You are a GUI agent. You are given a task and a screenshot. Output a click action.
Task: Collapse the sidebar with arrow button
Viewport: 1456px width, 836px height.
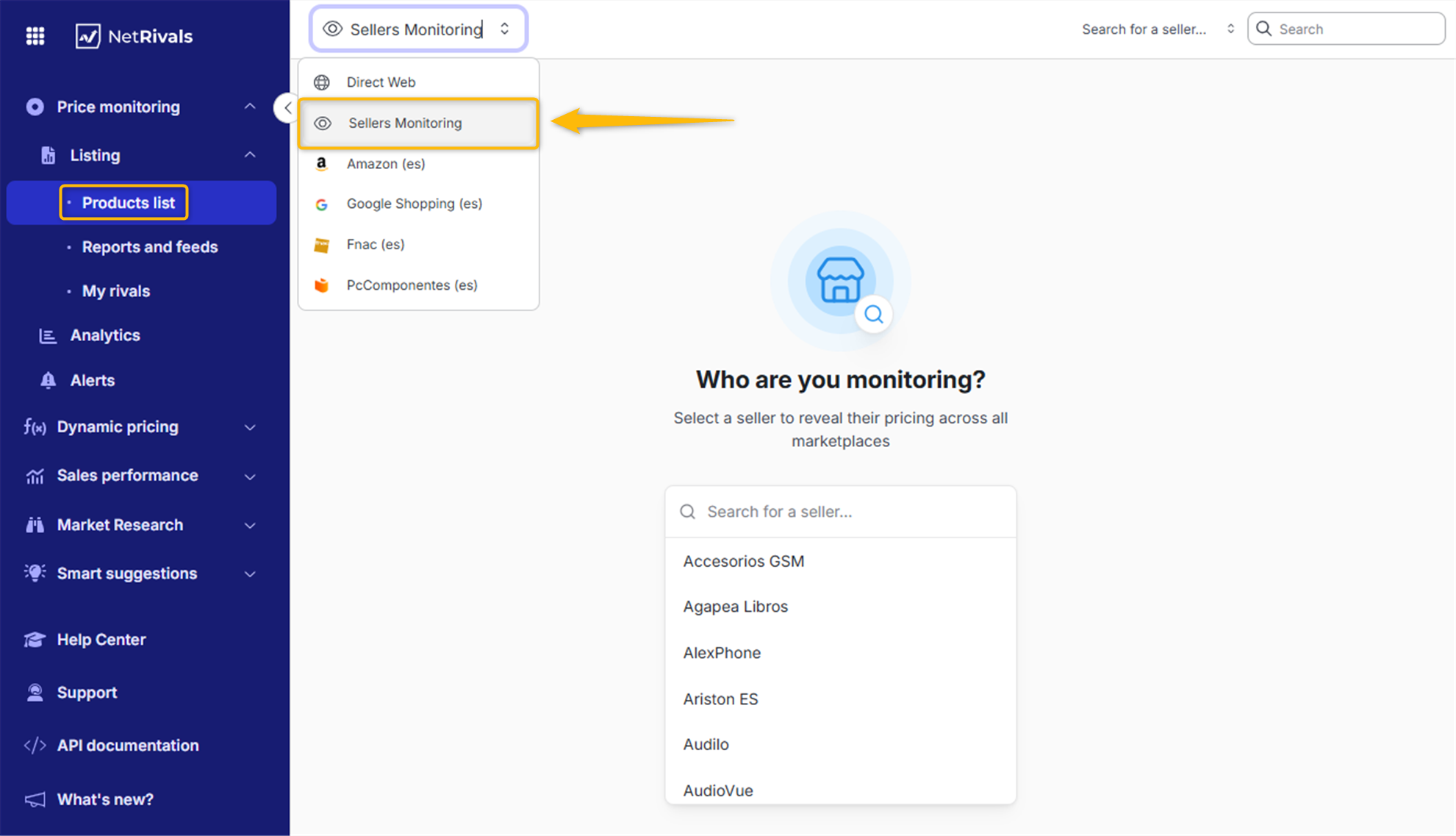[287, 108]
